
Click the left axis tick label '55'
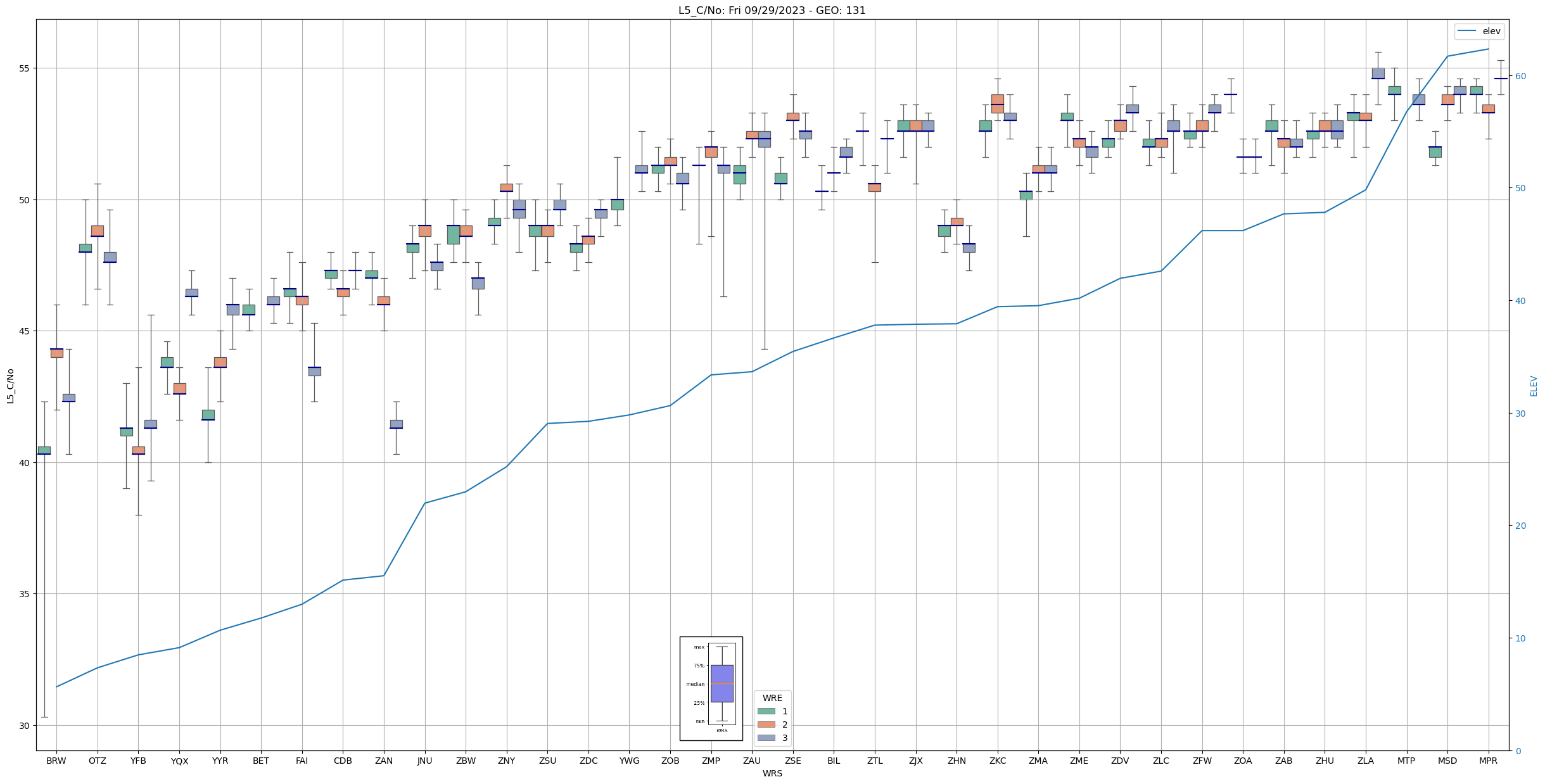[x=25, y=68]
